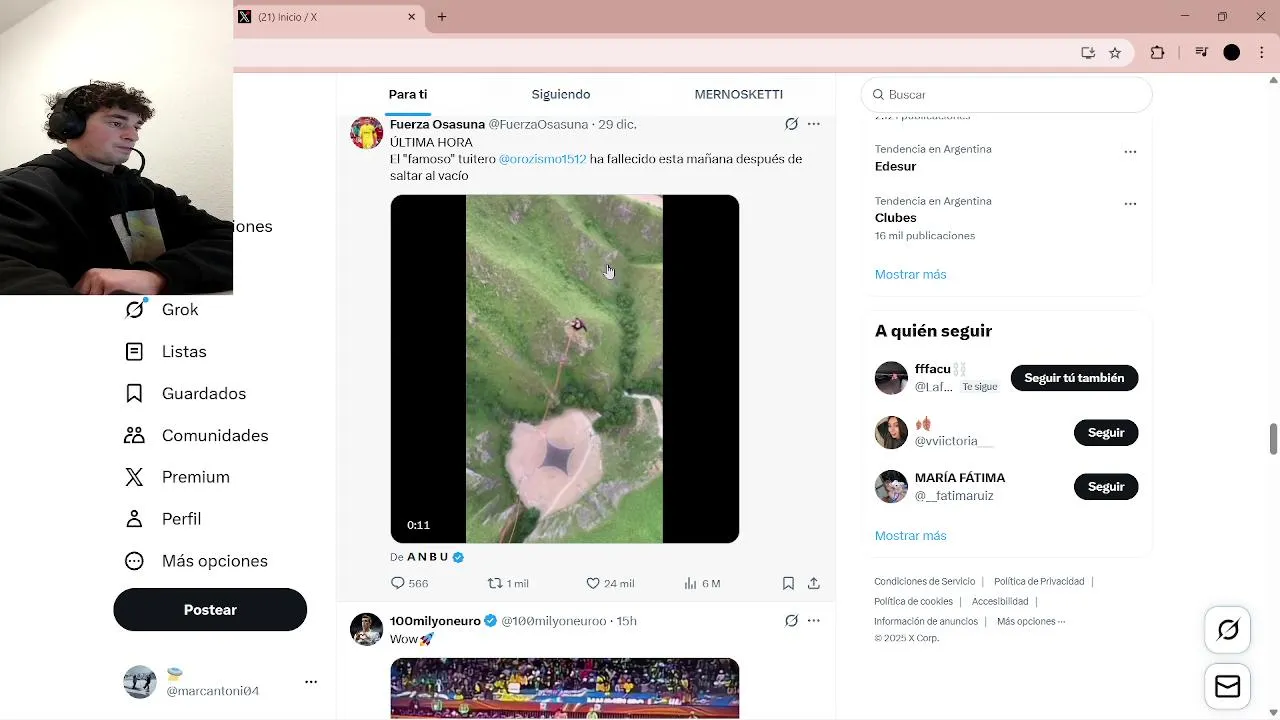Open Fuerza Osasuna profile avatar
Screen dimensions: 1280x720
(x=367, y=132)
